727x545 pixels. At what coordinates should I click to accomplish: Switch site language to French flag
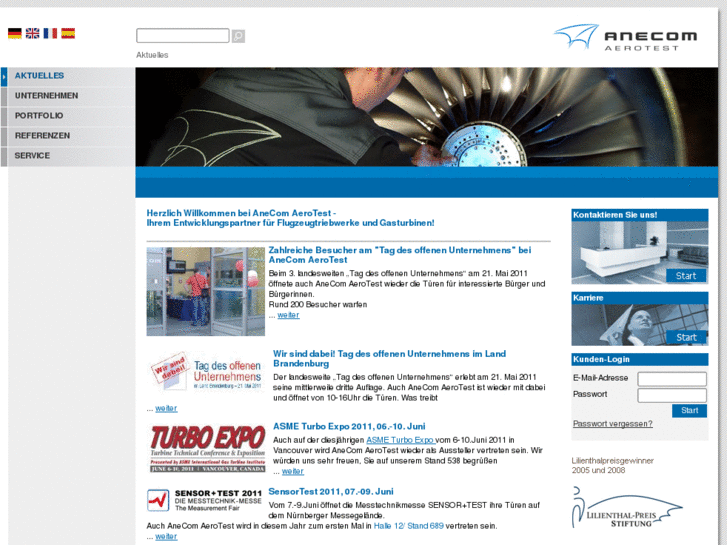click(50, 33)
